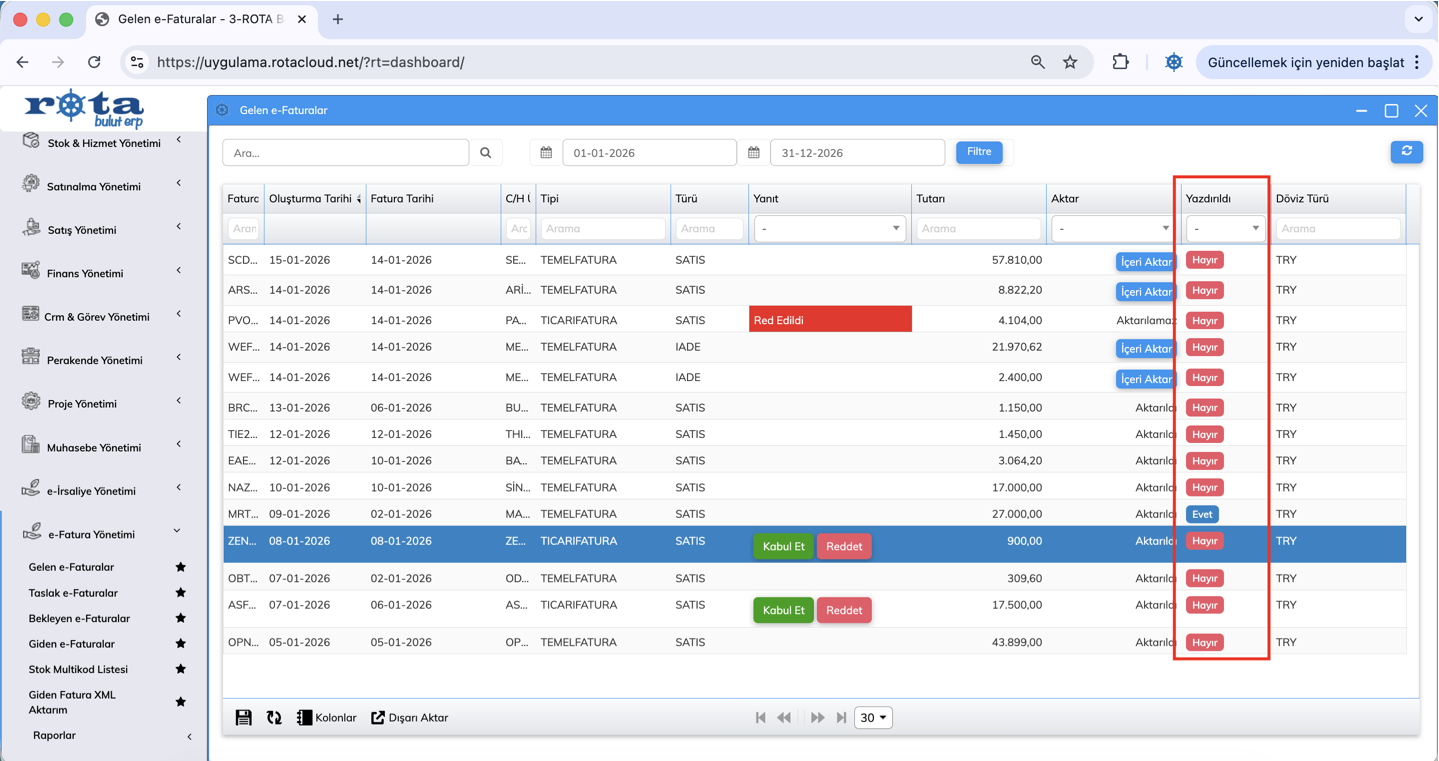1439x761 pixels.
Task: Click the reload arrows icon in bottom toolbar
Action: pyautogui.click(x=274, y=718)
